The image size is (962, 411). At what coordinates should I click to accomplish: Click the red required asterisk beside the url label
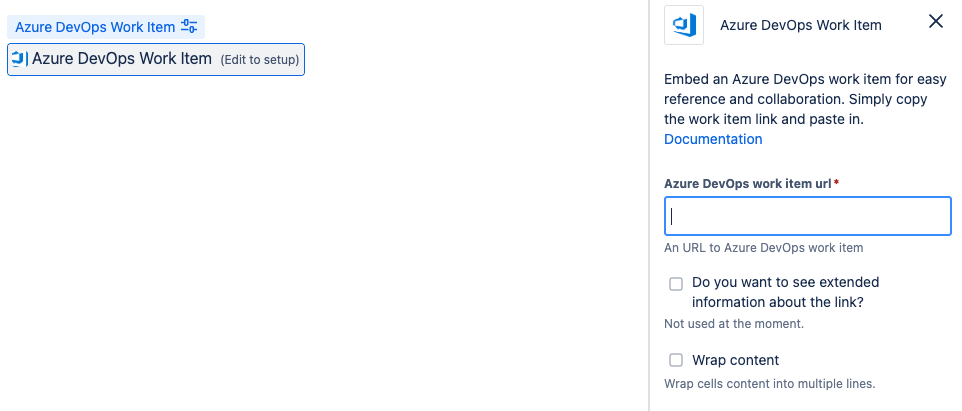click(835, 183)
